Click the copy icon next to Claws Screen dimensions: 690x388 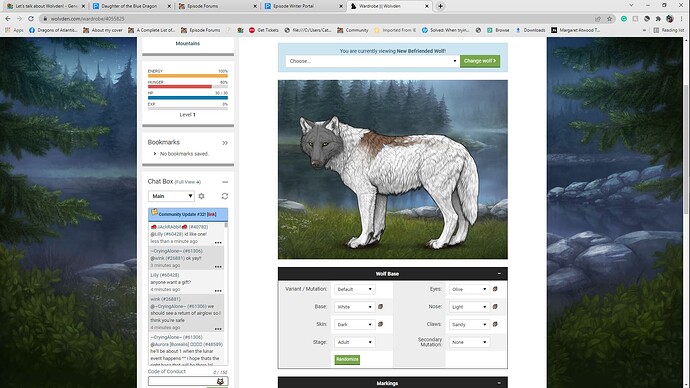click(495, 324)
